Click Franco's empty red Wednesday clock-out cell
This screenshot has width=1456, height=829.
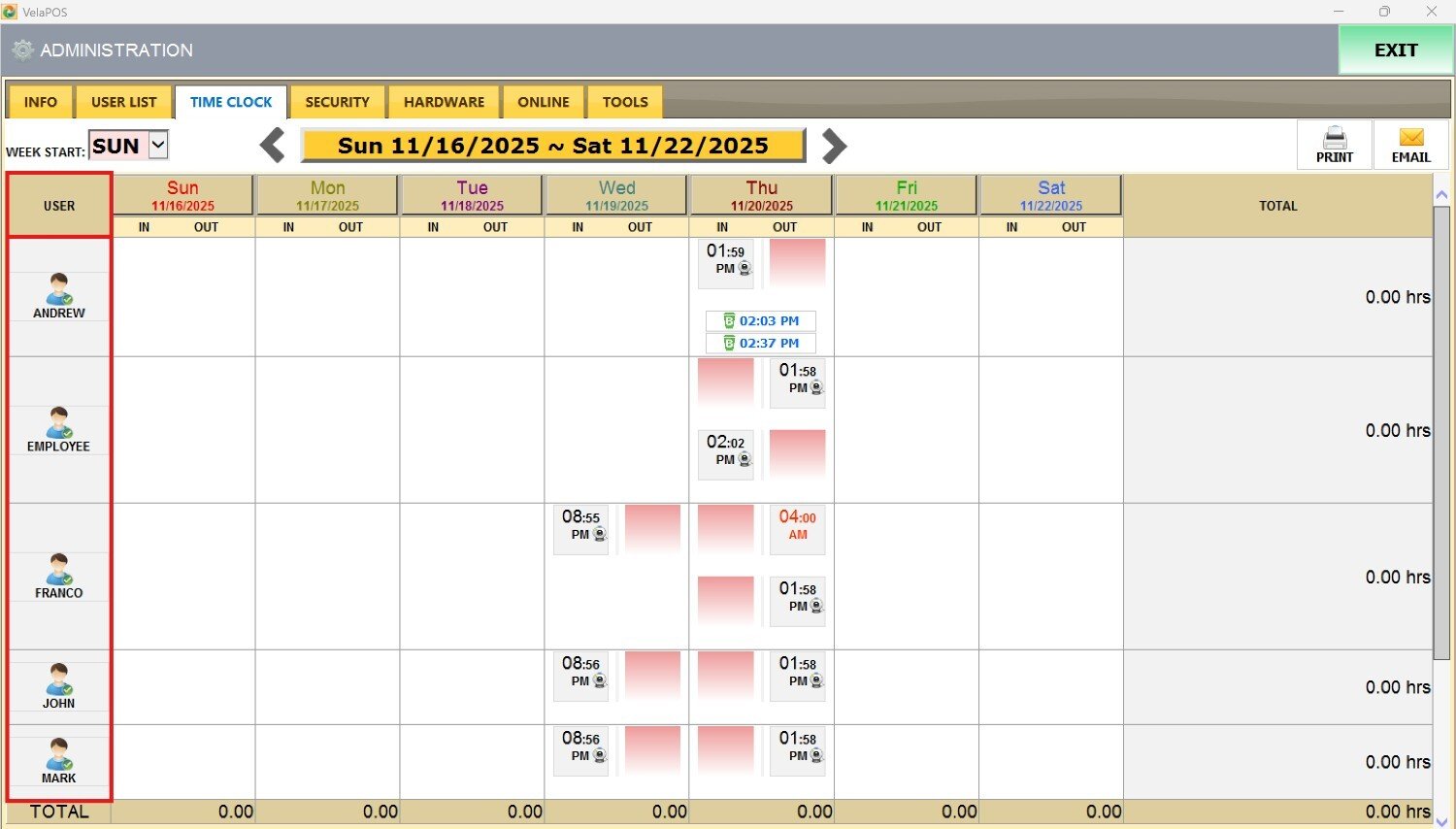pos(652,529)
